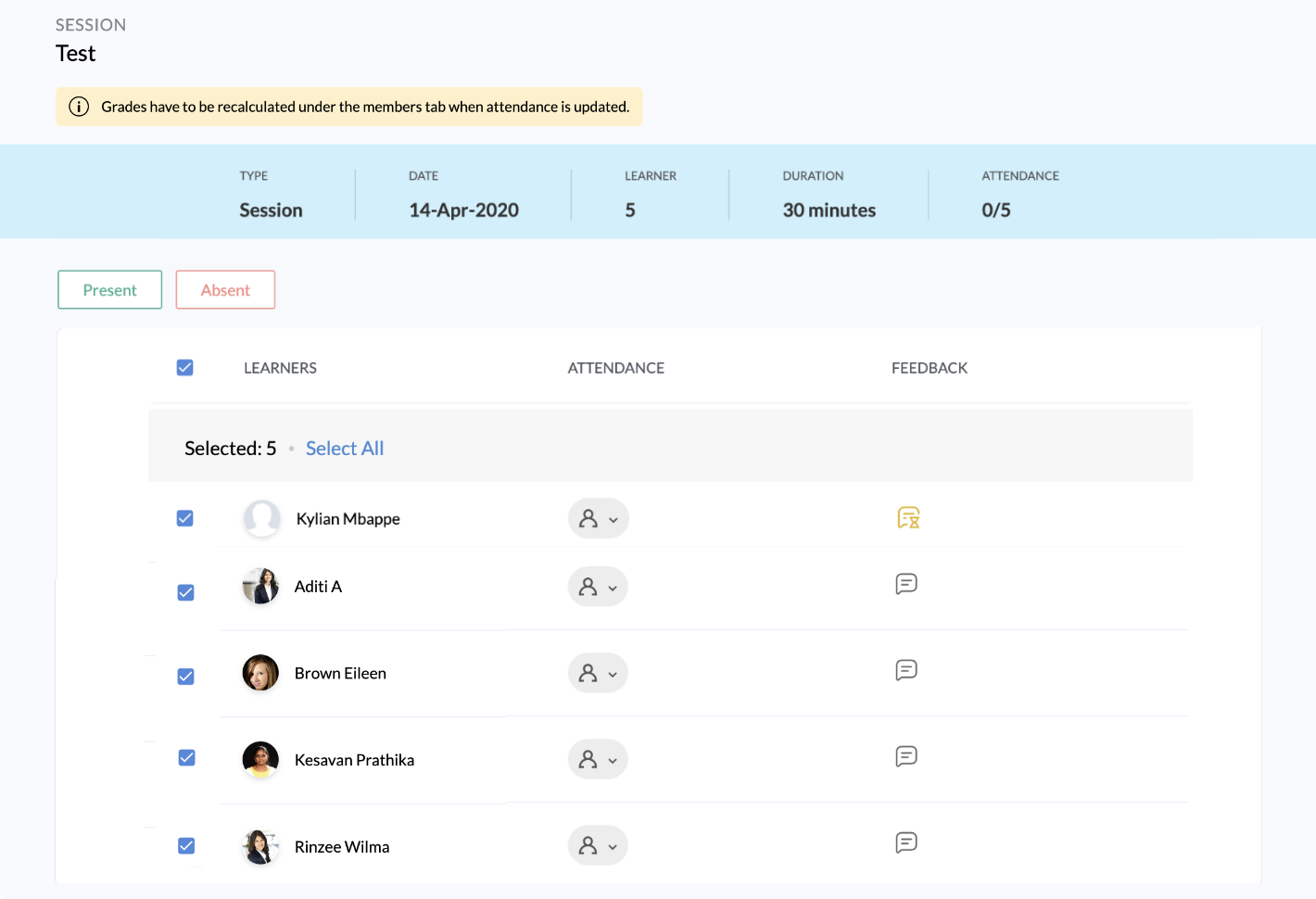The image size is (1316, 899).
Task: Uncheck the select-all learners header checkbox
Action: (x=185, y=368)
